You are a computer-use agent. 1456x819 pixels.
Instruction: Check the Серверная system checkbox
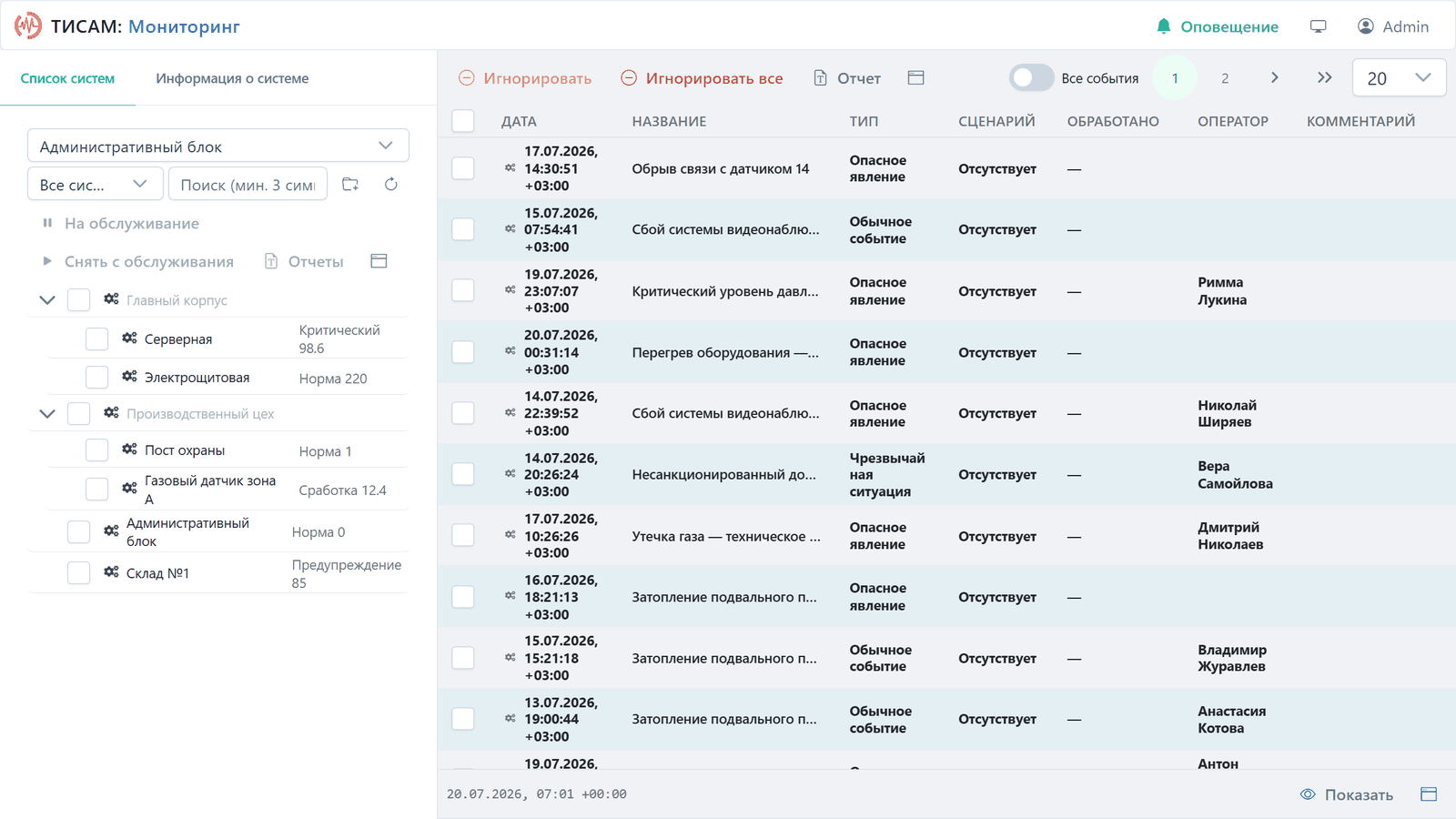pos(96,339)
